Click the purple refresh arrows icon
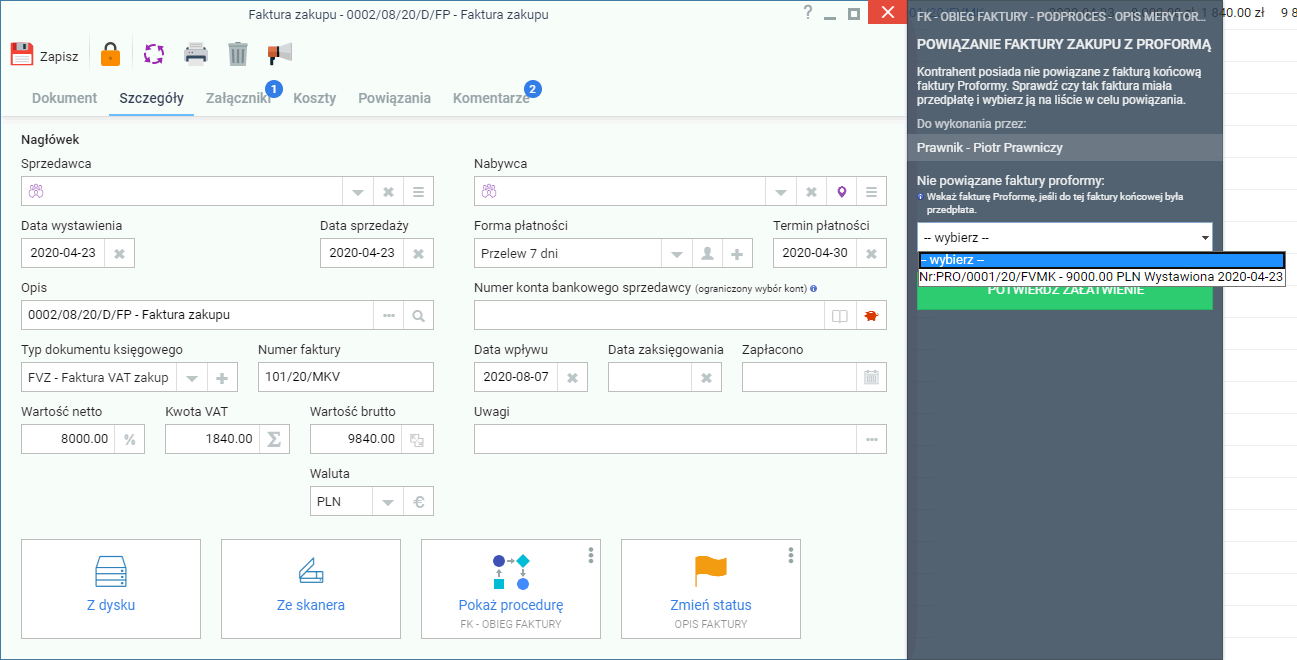Image resolution: width=1297 pixels, height=660 pixels. (153, 54)
